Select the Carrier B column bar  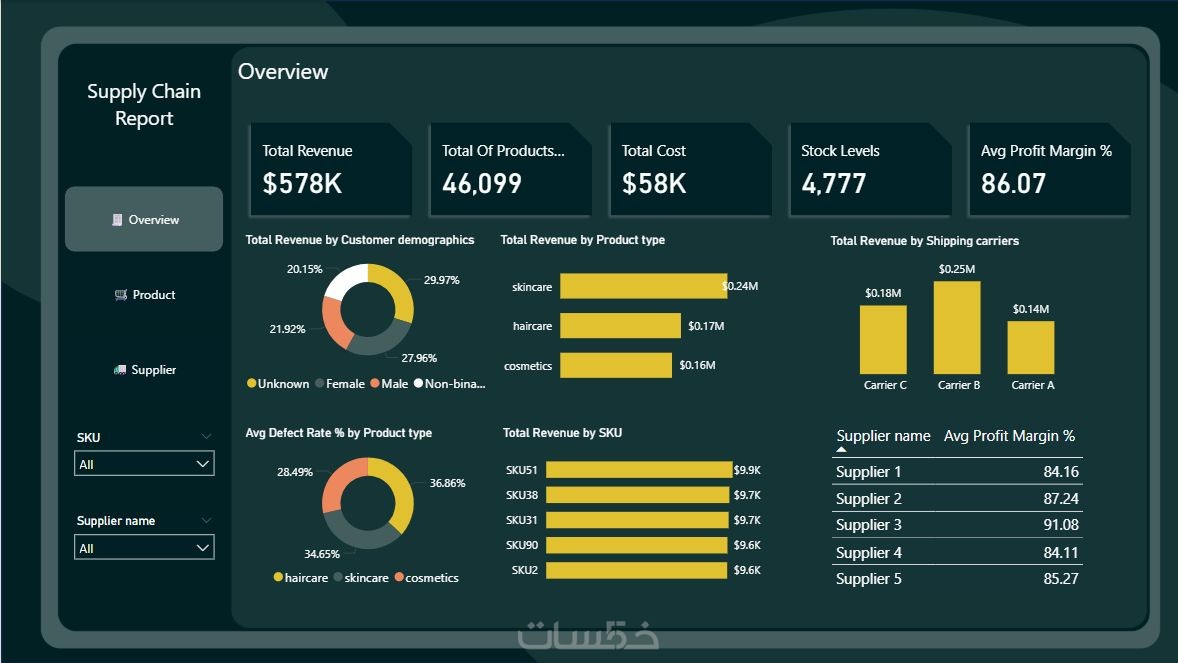click(x=957, y=328)
